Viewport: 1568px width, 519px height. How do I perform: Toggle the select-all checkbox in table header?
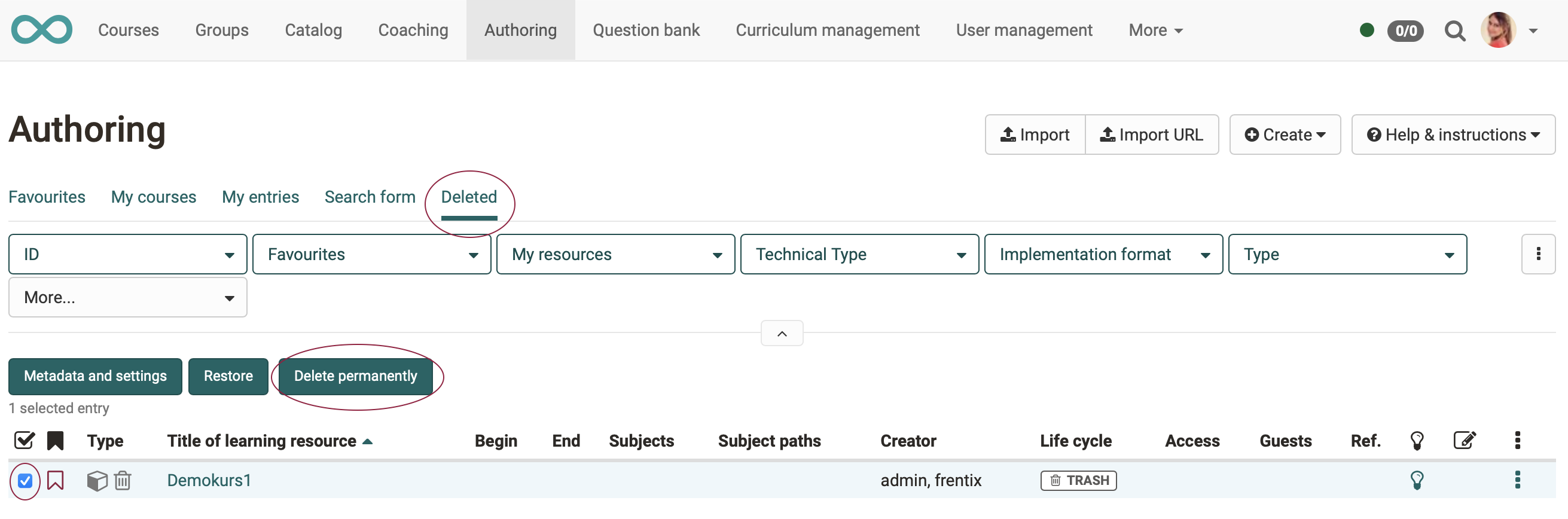tap(25, 440)
